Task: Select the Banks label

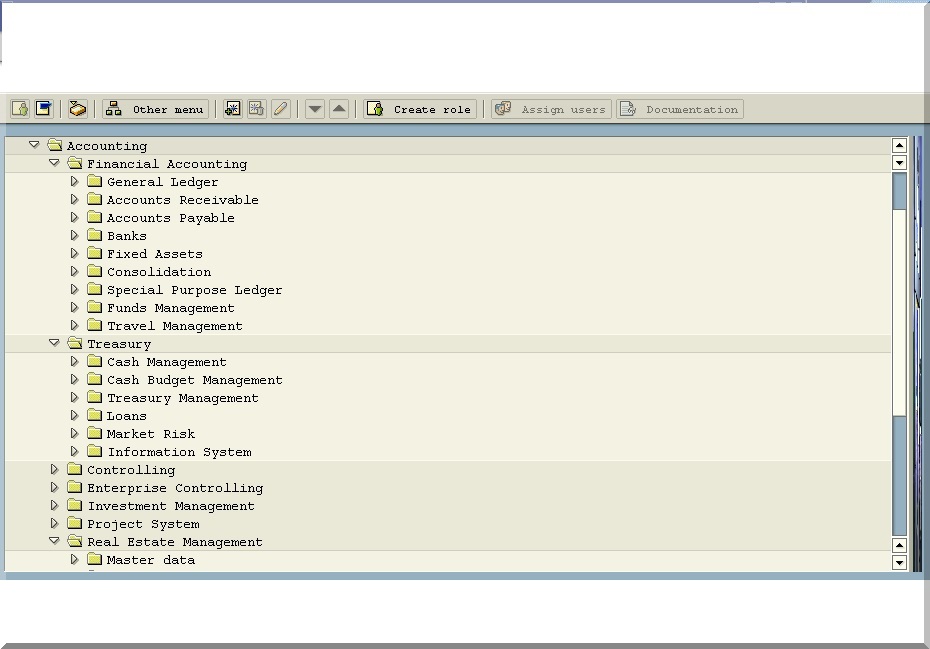Action: coord(127,236)
